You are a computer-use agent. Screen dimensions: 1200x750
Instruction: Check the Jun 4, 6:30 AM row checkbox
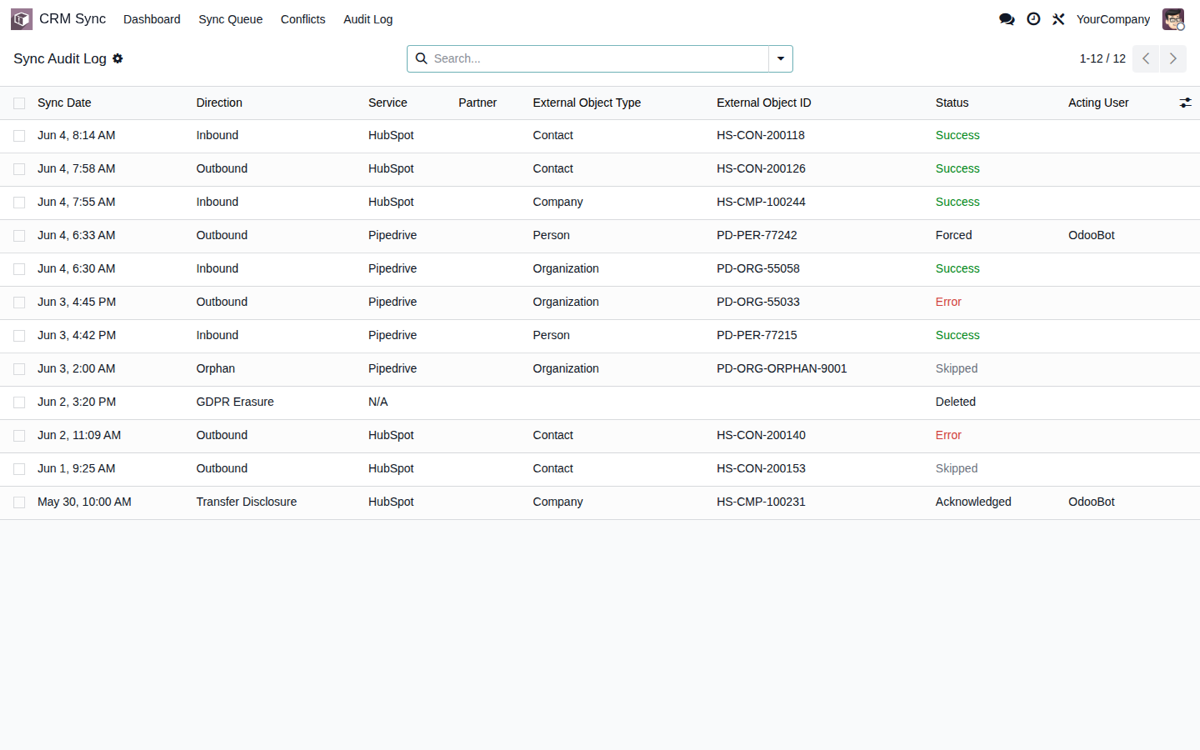coord(19,269)
